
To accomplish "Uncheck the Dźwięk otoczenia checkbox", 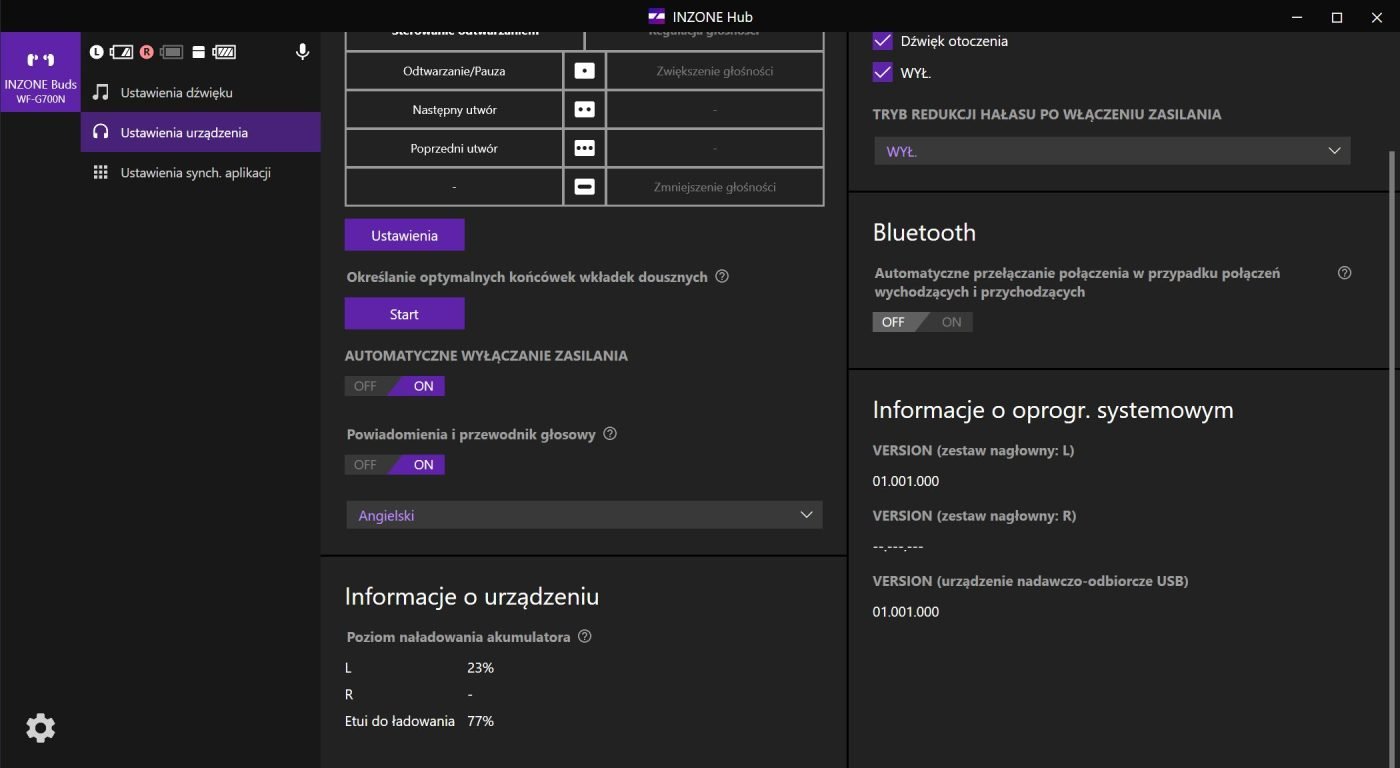I will 883,41.
